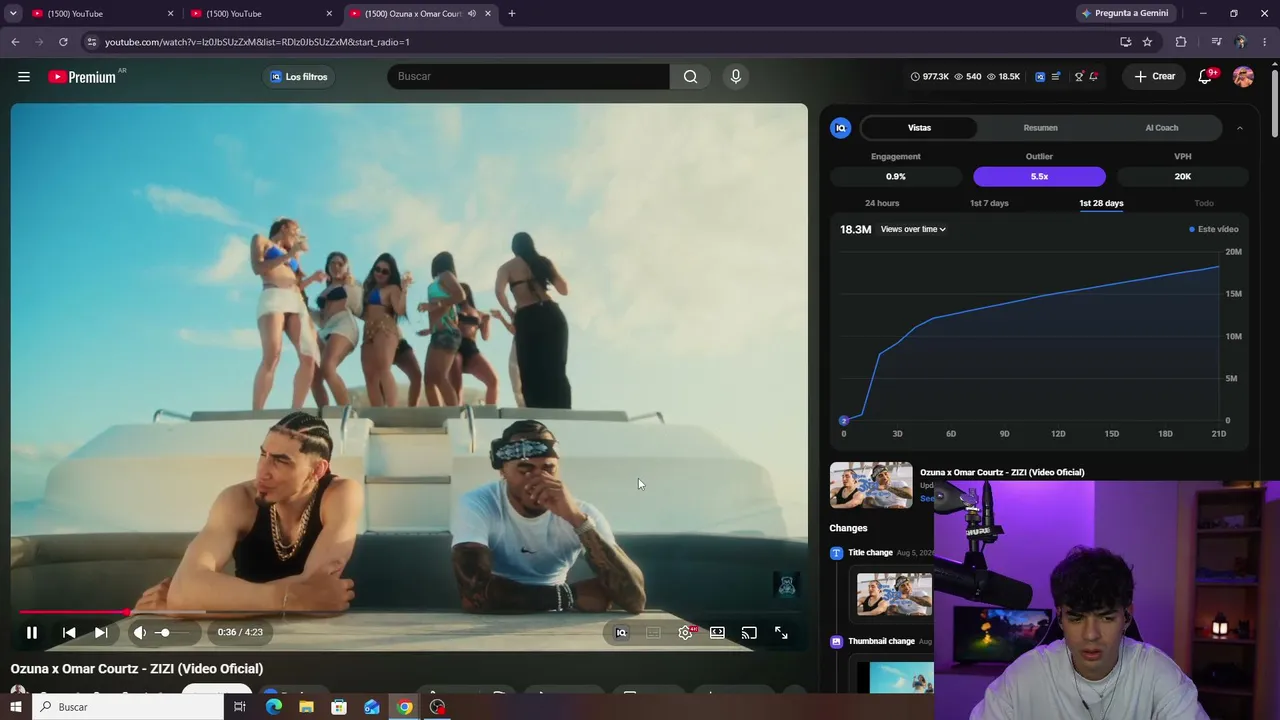Select the Outlier 5.5x metric
This screenshot has width=1280, height=720.
1039,177
